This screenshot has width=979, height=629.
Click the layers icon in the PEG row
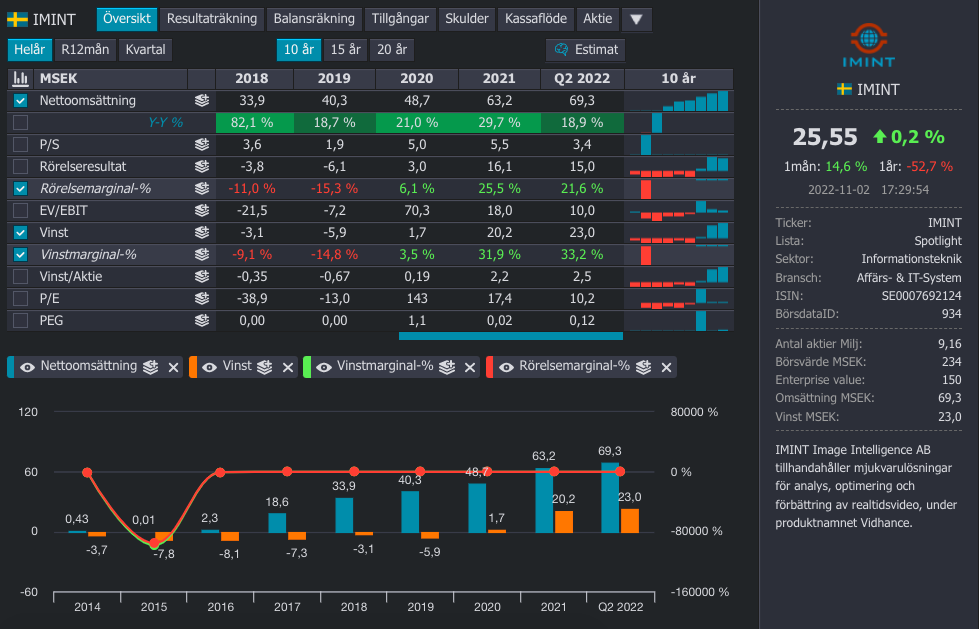click(x=203, y=321)
